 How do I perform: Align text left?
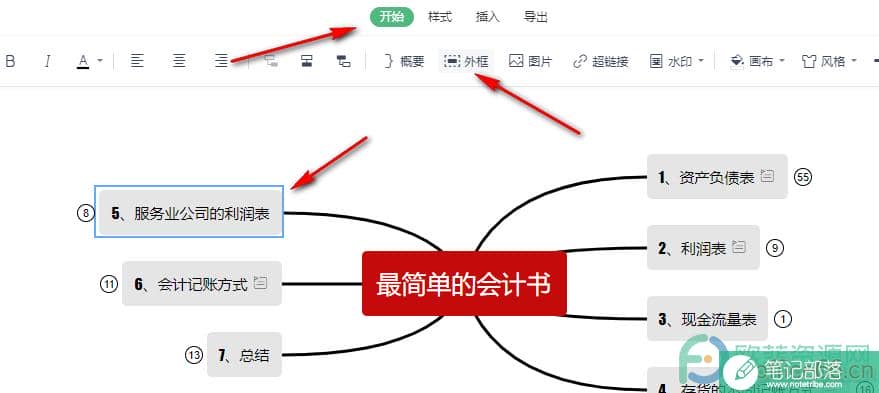pyautogui.click(x=137, y=61)
